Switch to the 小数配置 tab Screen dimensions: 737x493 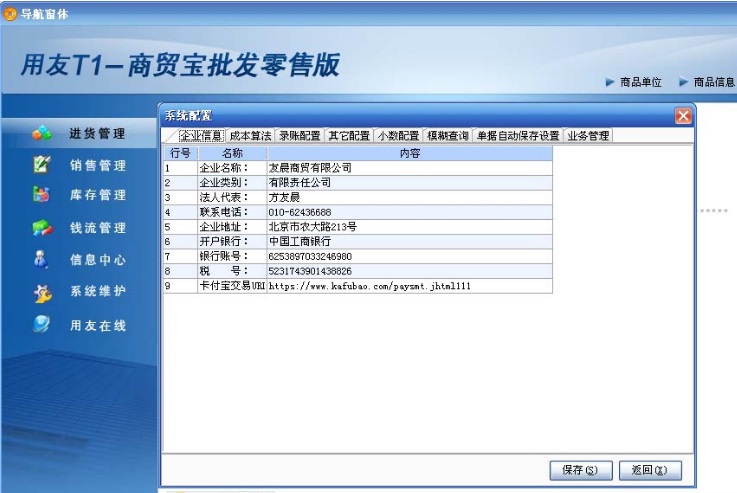(399, 136)
